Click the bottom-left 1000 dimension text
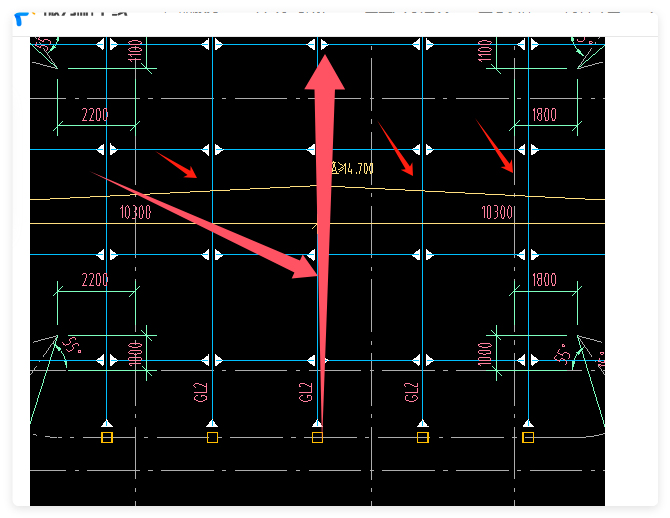670x518 pixels. tap(135, 354)
